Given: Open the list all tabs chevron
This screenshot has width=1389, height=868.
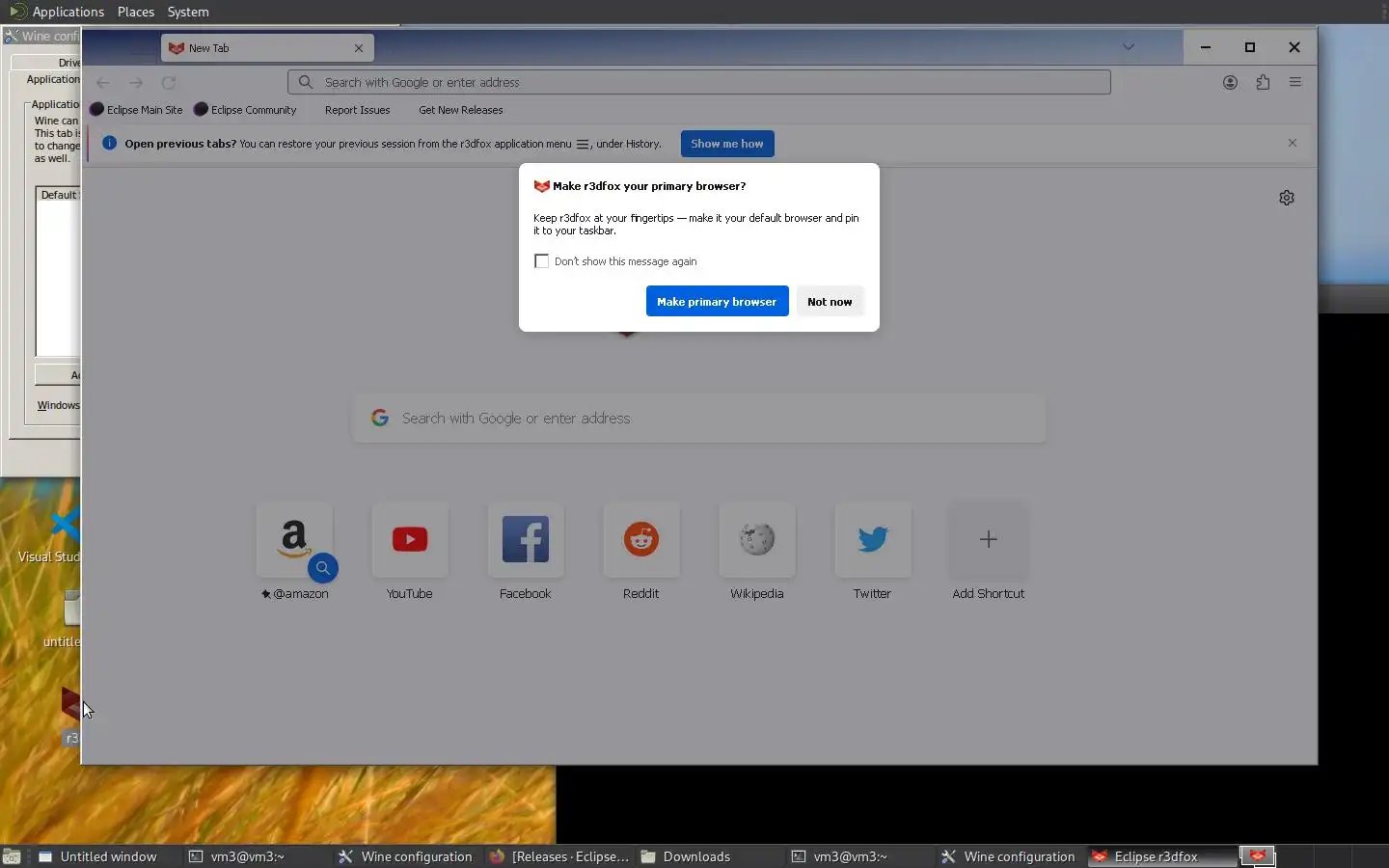Looking at the screenshot, I should pyautogui.click(x=1129, y=47).
